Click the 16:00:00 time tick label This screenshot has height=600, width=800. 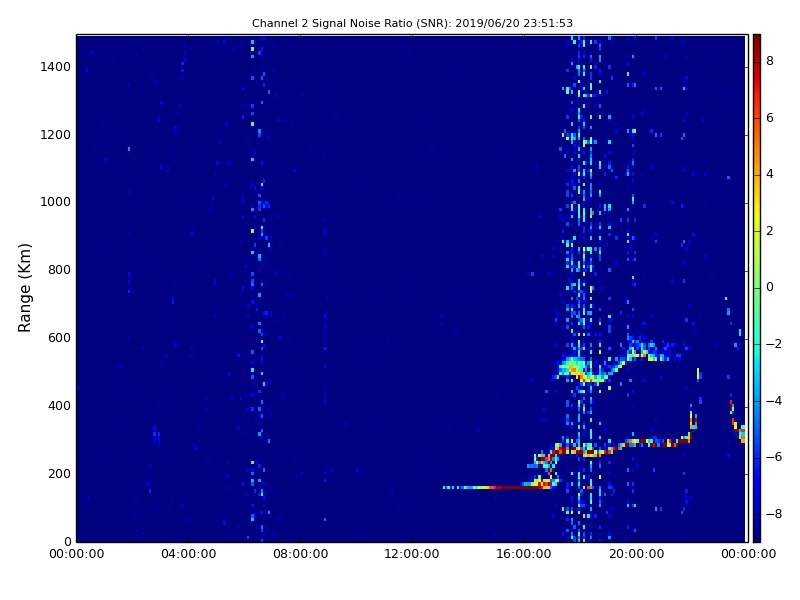[524, 554]
